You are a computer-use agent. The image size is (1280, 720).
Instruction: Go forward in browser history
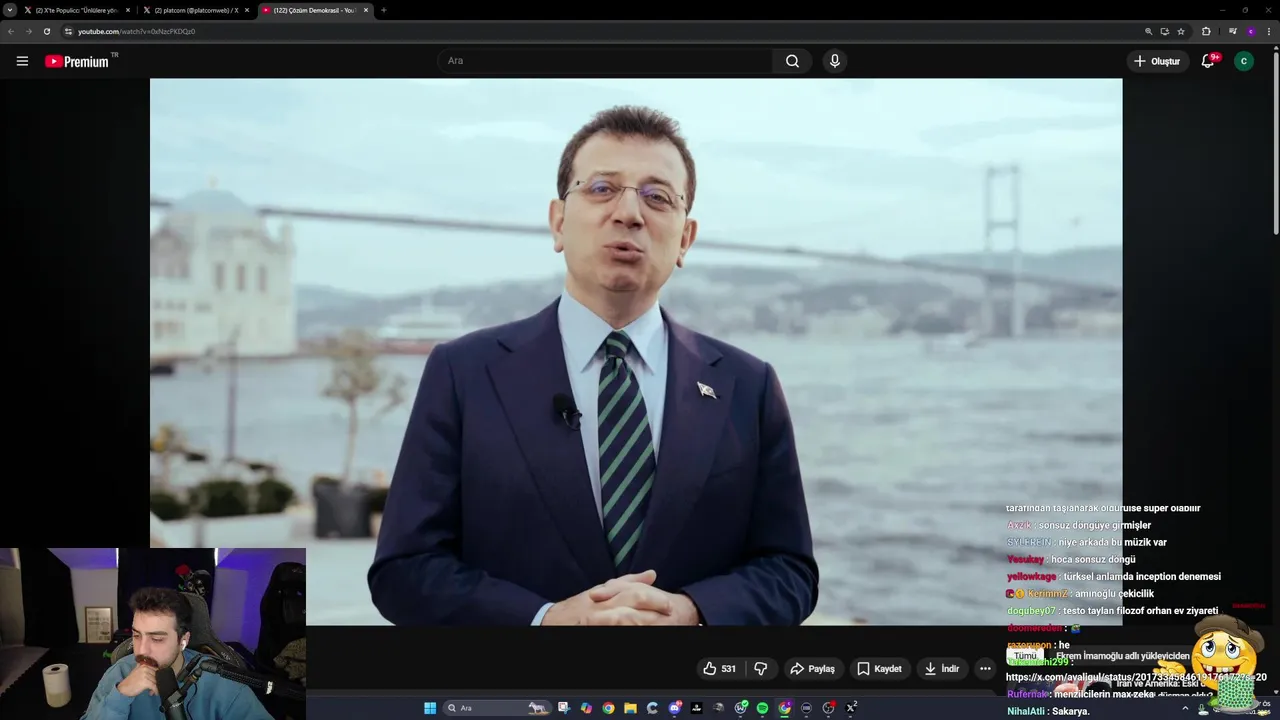(x=29, y=31)
